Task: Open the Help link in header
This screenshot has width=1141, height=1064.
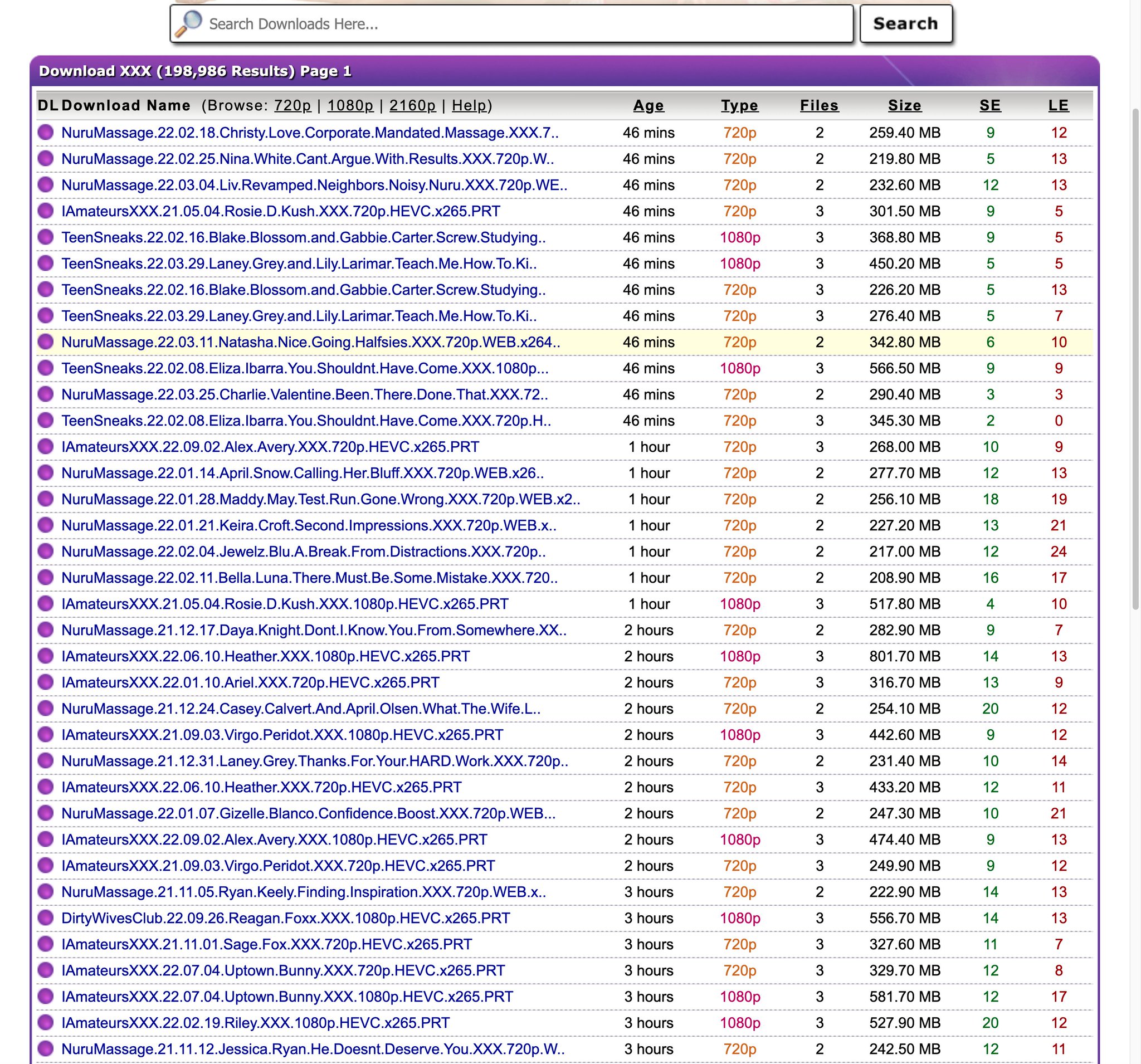Action: coord(469,106)
